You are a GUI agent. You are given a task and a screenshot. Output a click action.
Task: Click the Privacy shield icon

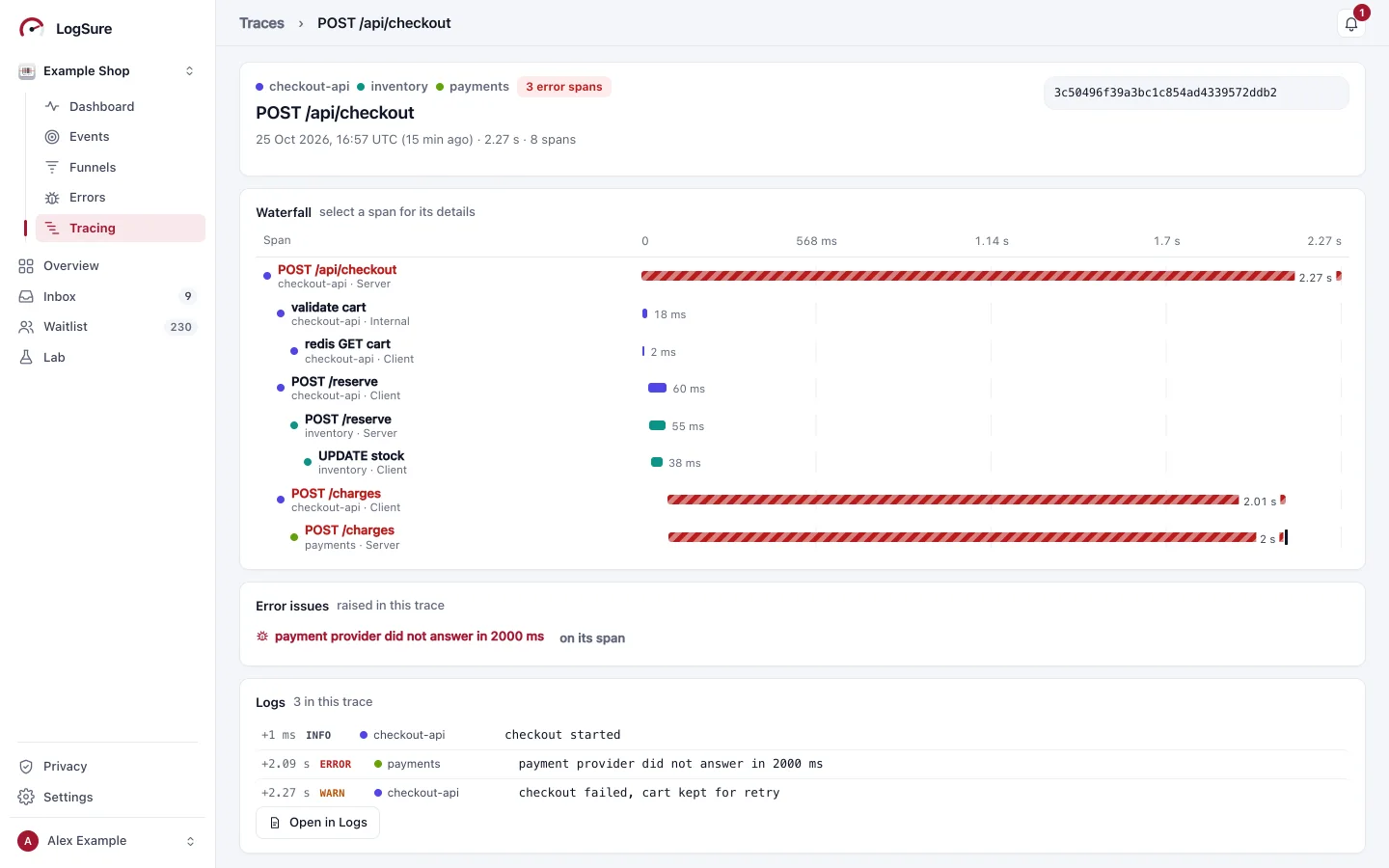click(26, 767)
